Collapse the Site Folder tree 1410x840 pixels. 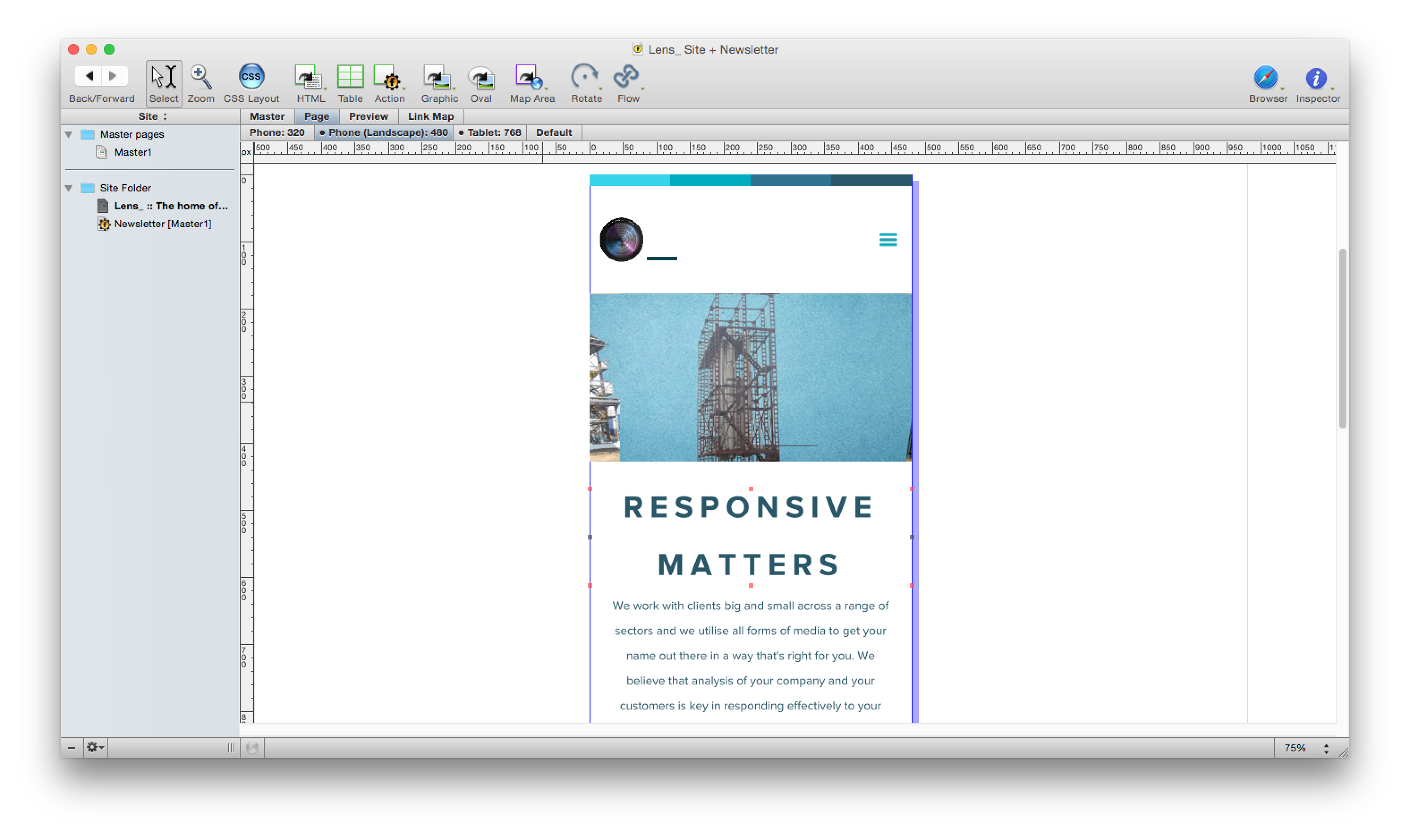[x=69, y=188]
